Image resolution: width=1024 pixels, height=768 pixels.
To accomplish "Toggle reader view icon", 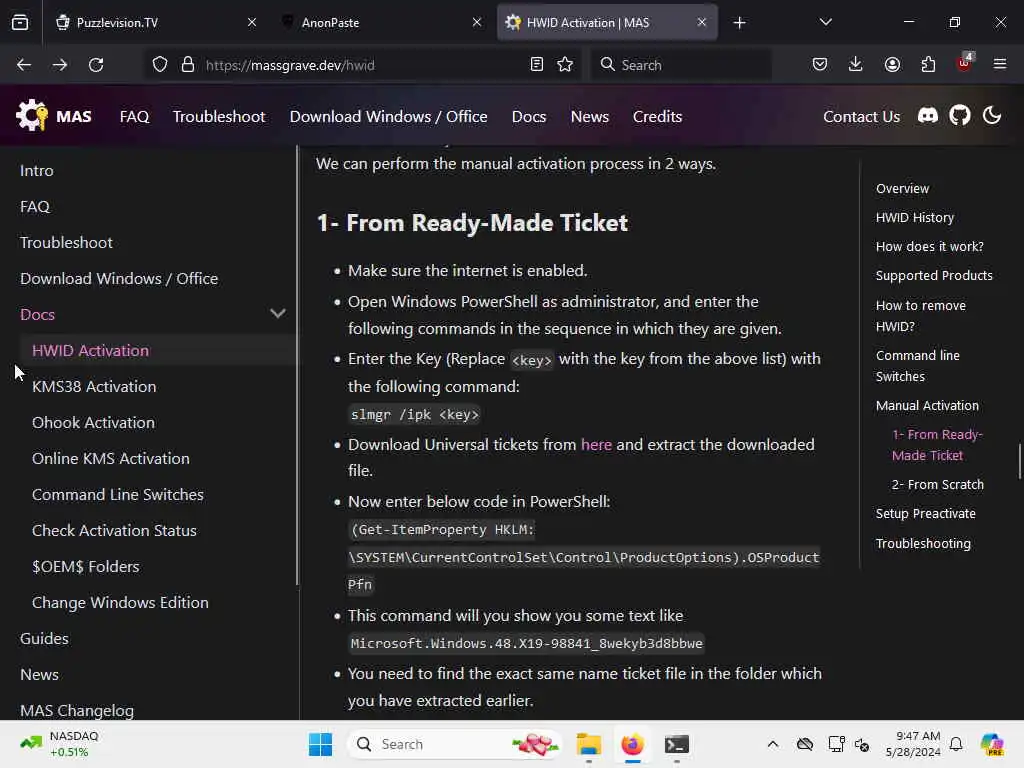I will (x=537, y=65).
